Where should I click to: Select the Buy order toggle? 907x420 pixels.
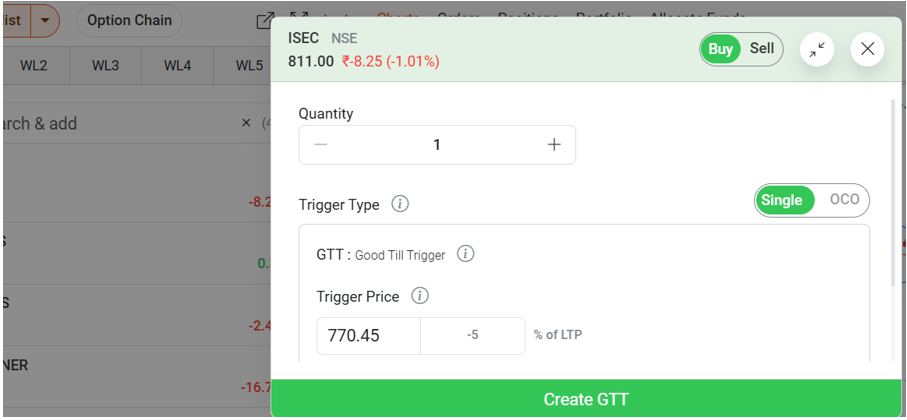pyautogui.click(x=720, y=49)
